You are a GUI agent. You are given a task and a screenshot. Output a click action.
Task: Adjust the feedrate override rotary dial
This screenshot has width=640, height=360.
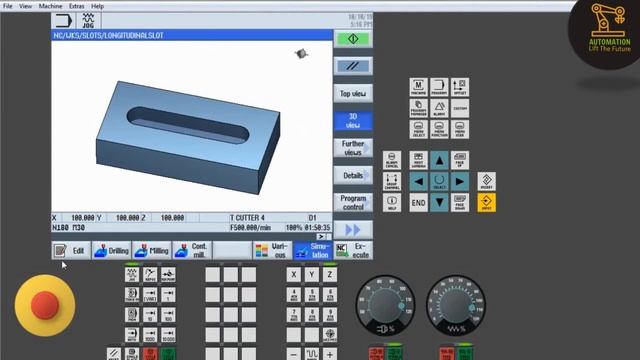click(456, 305)
